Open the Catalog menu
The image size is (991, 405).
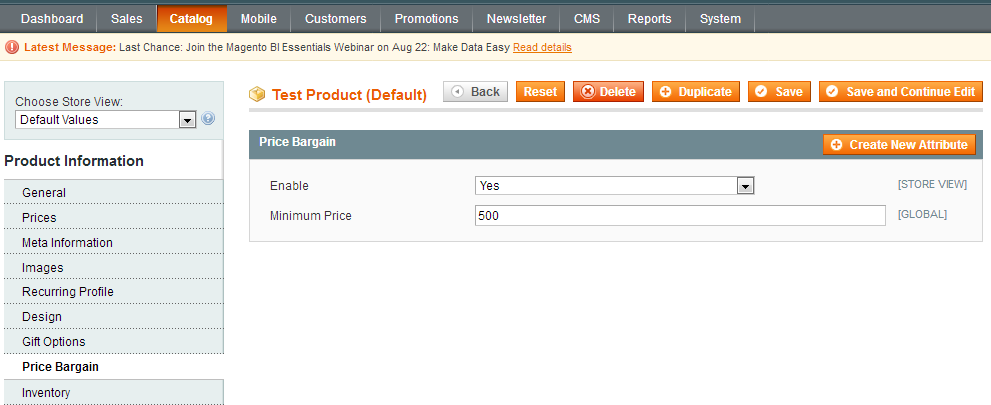(x=191, y=19)
